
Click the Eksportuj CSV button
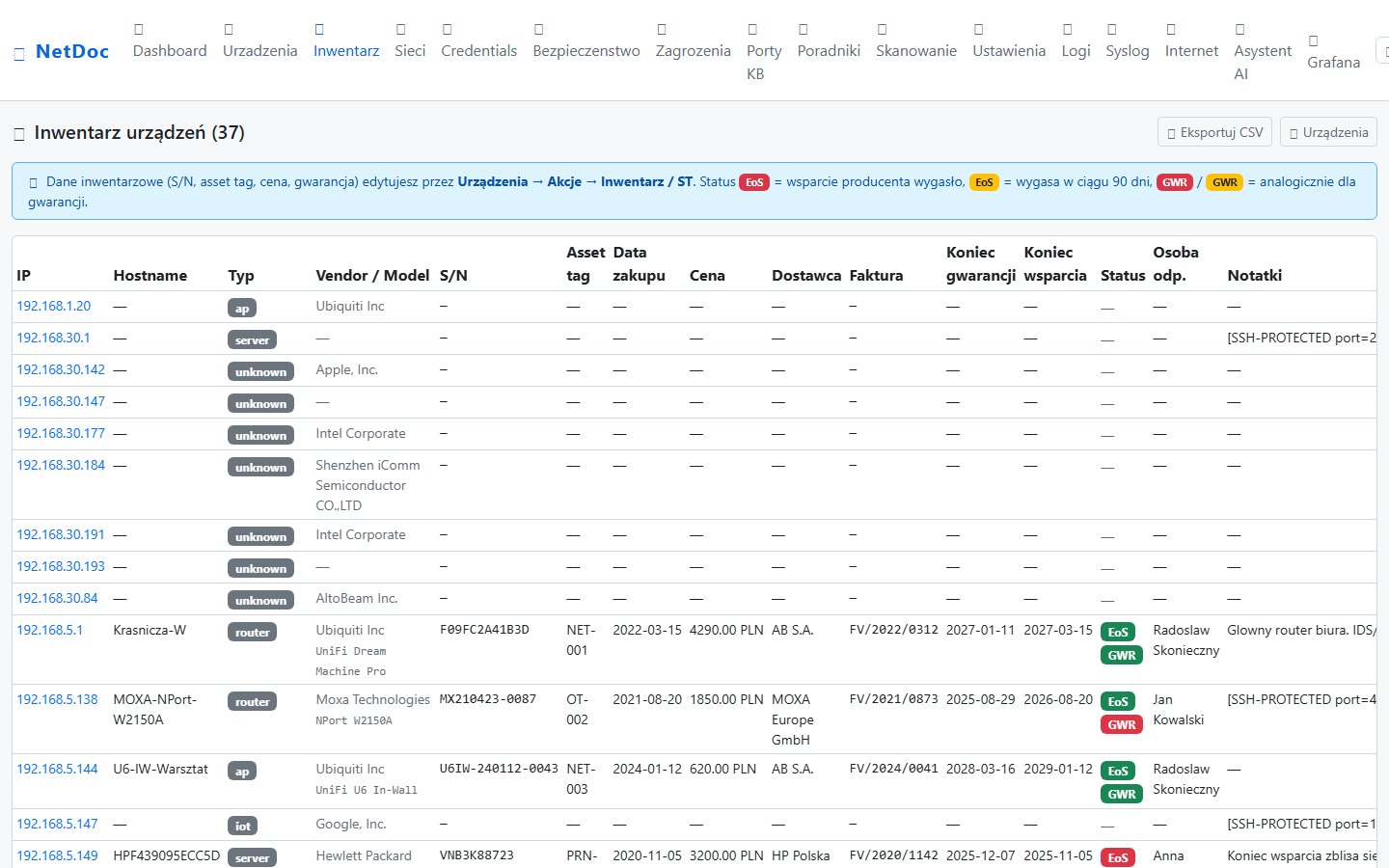coord(1214,132)
